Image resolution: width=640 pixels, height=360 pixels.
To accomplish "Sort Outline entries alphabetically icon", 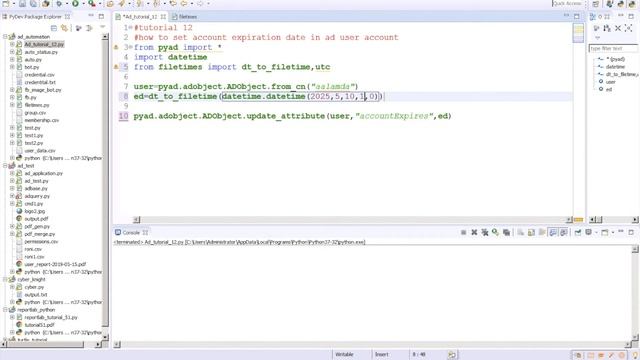I will tap(607, 28).
